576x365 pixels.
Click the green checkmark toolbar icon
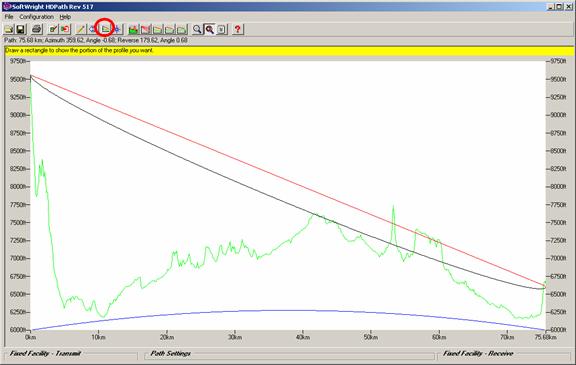[x=53, y=29]
